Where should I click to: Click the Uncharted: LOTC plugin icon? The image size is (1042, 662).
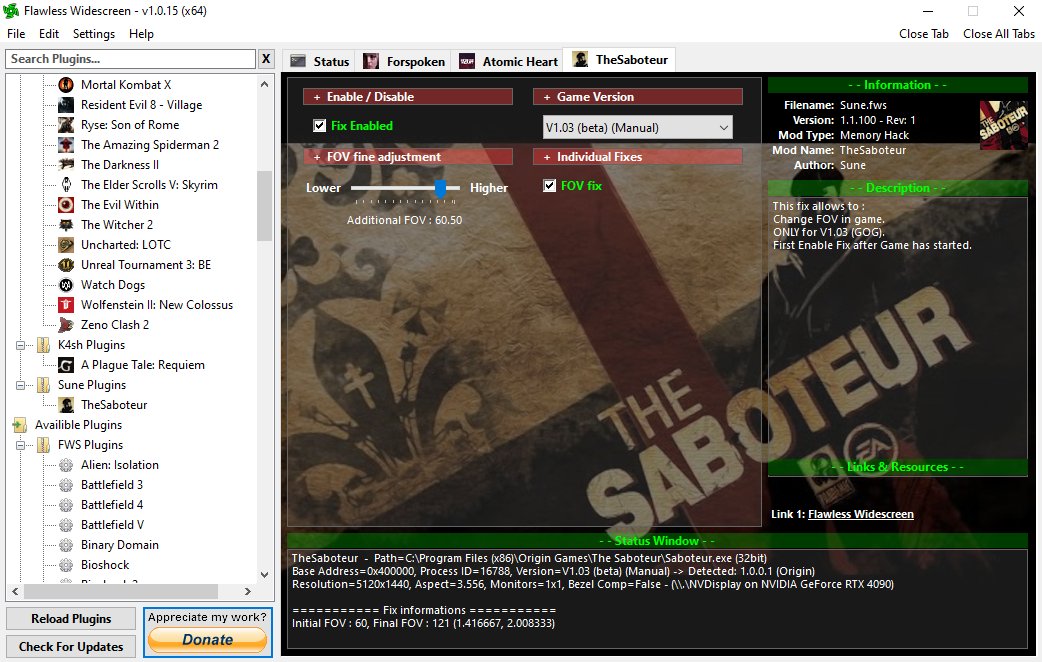tap(66, 245)
